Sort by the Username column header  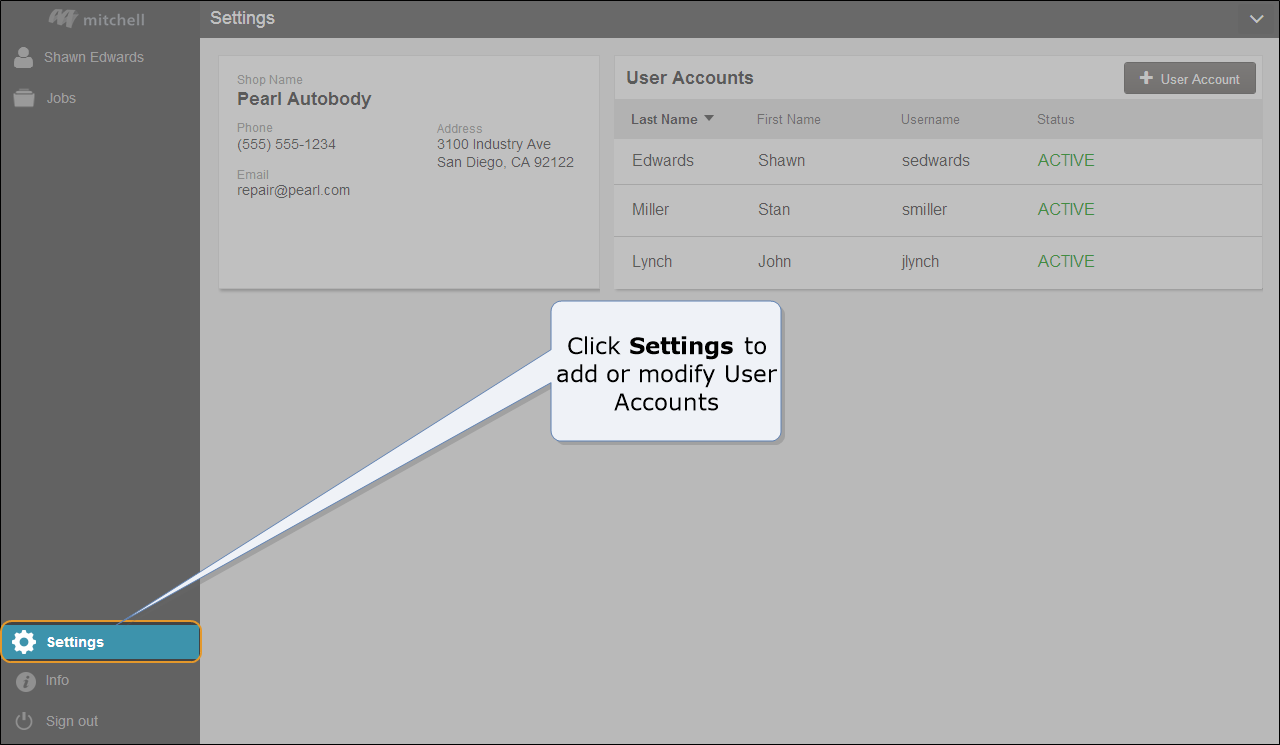pos(929,119)
